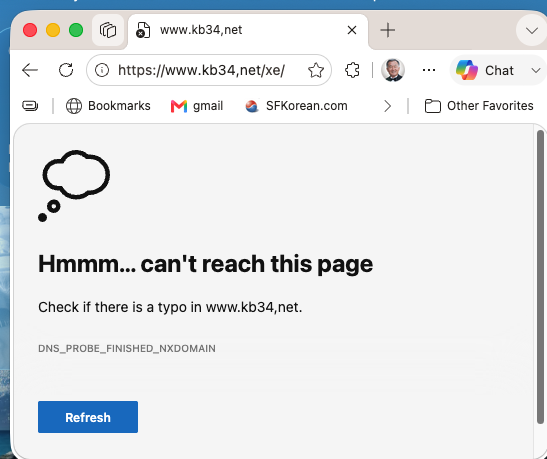Open the Extensions puzzle icon
The height and width of the screenshot is (459, 547).
click(352, 70)
